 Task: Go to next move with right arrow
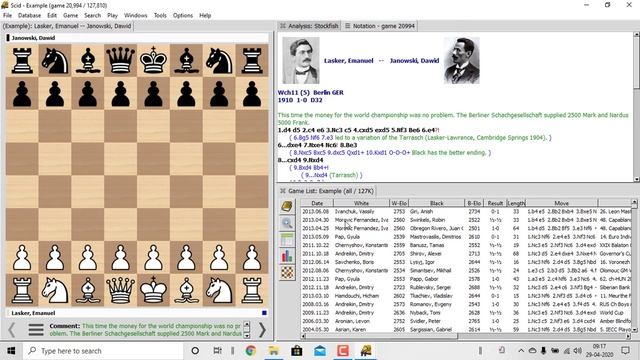click(262, 330)
